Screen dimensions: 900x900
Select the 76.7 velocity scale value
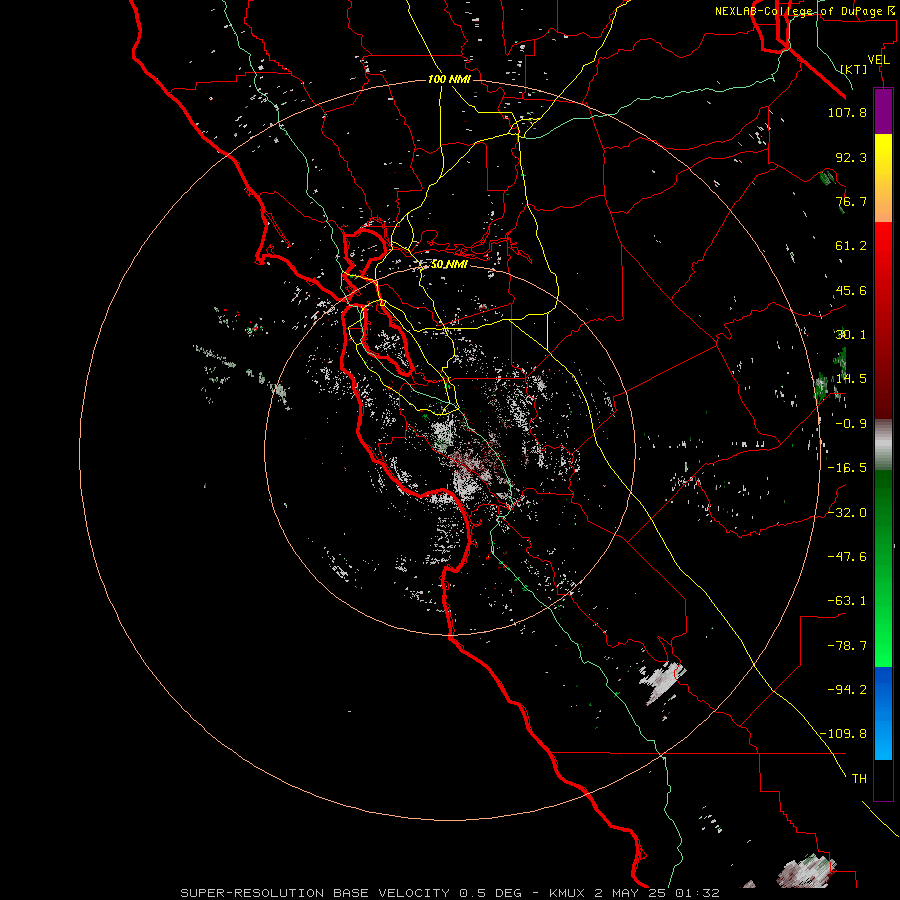point(851,201)
